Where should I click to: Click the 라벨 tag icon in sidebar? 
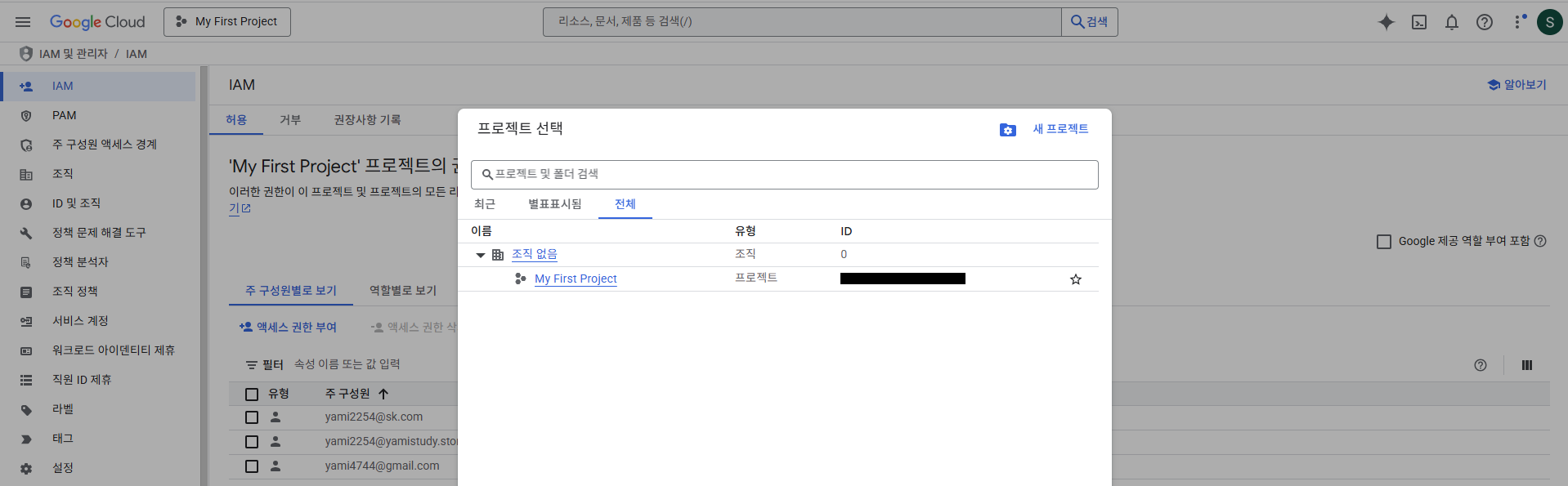(x=26, y=410)
